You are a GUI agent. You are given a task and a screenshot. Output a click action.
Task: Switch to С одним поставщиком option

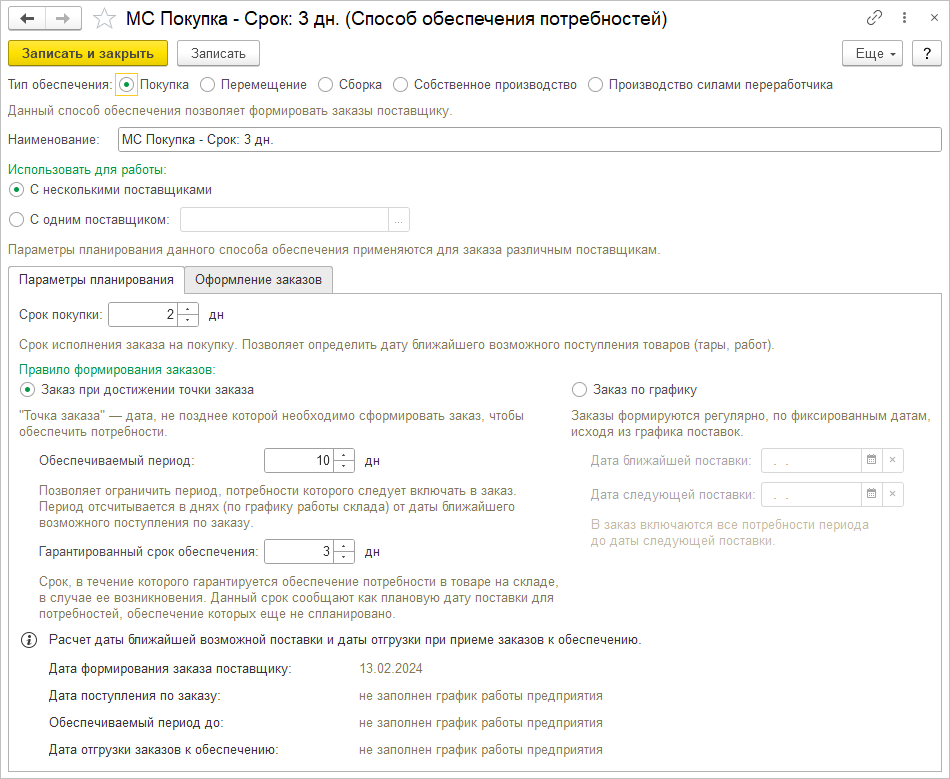[x=16, y=219]
